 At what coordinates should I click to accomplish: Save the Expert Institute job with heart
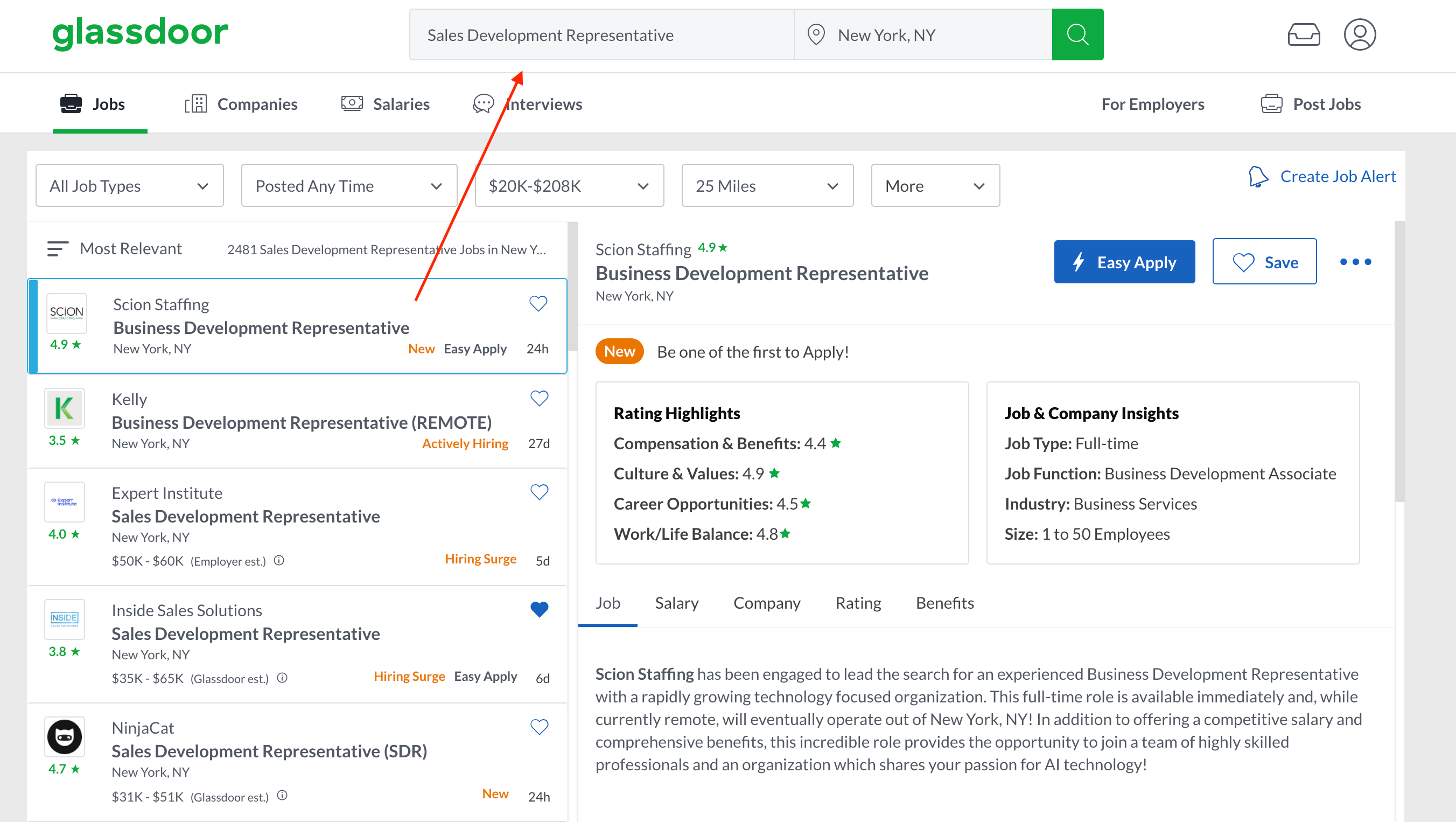(x=539, y=492)
